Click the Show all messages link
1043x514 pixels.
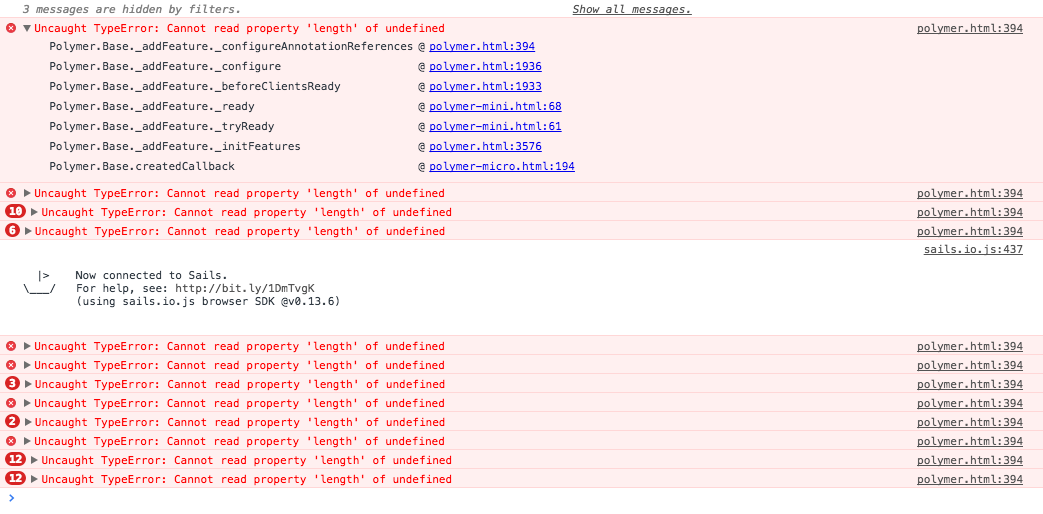coord(631,9)
